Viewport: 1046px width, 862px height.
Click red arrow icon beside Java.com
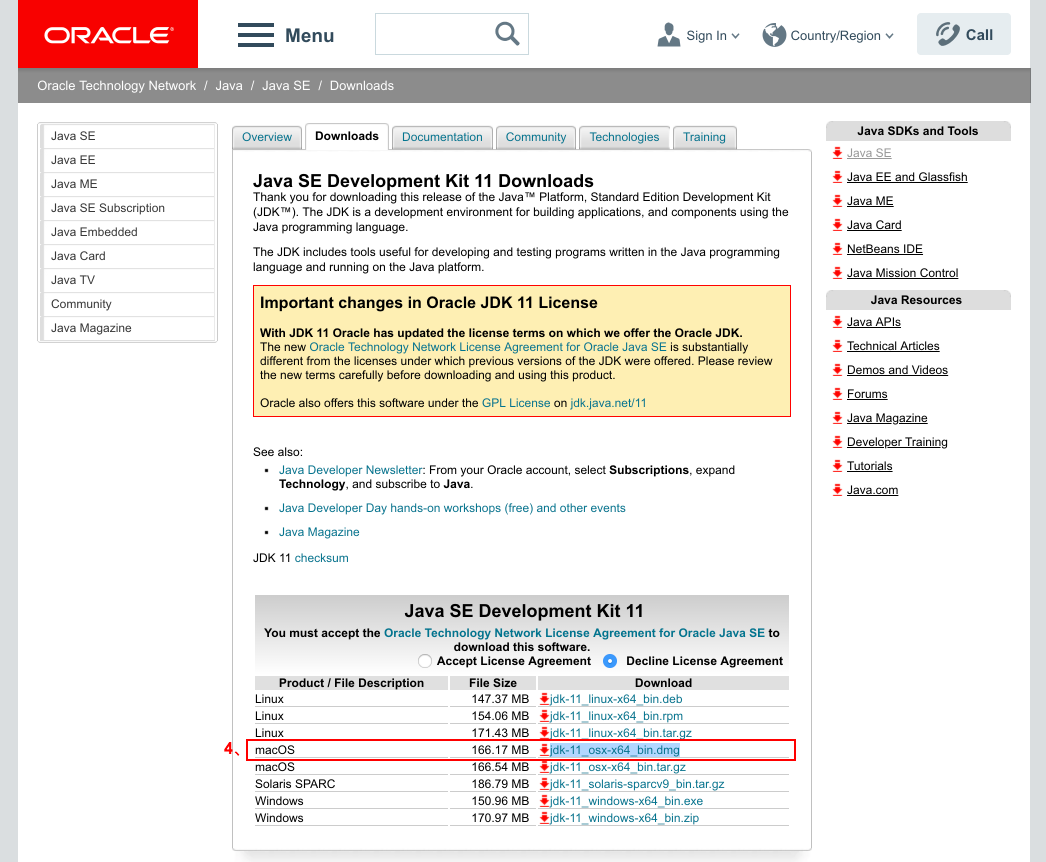(837, 490)
